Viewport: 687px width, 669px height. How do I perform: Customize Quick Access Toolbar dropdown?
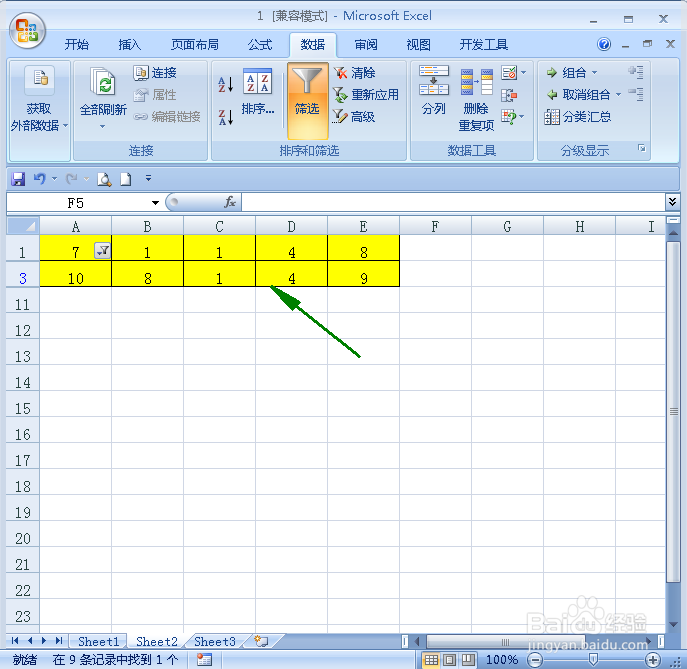click(x=149, y=178)
